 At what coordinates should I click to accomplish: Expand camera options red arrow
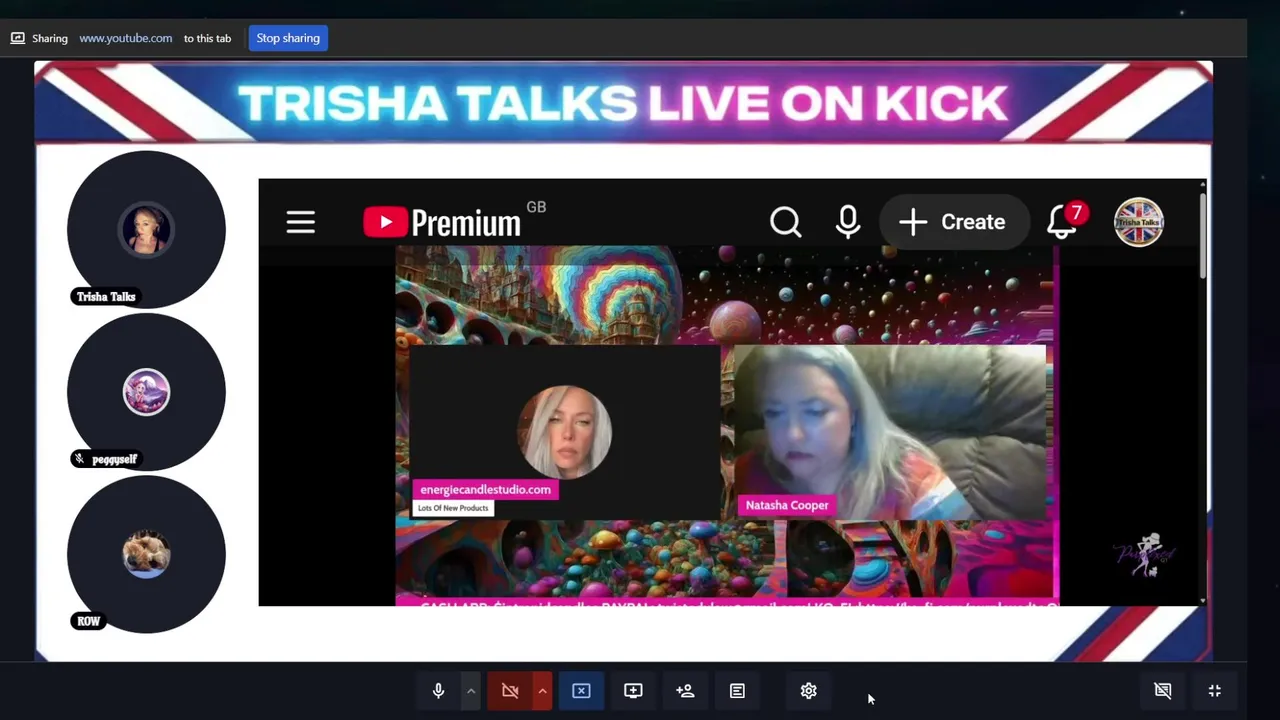tap(542, 691)
